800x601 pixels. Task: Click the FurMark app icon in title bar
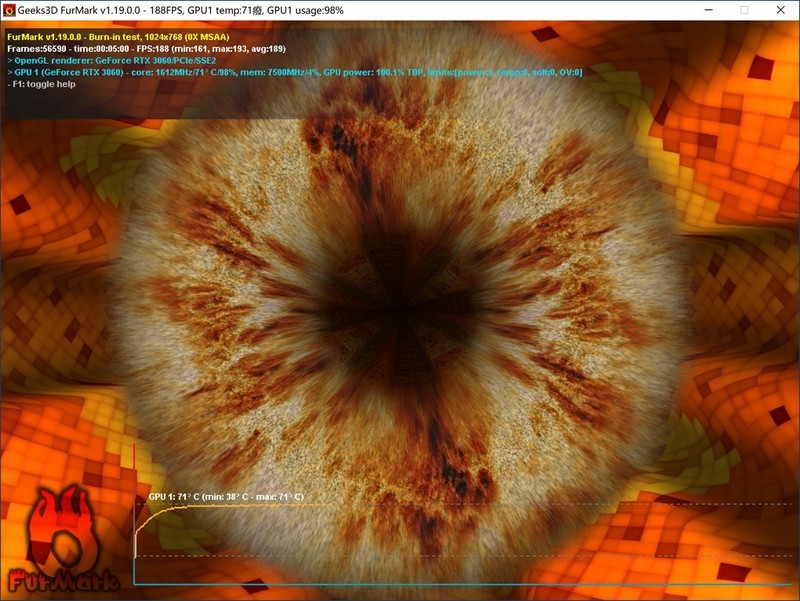[9, 10]
